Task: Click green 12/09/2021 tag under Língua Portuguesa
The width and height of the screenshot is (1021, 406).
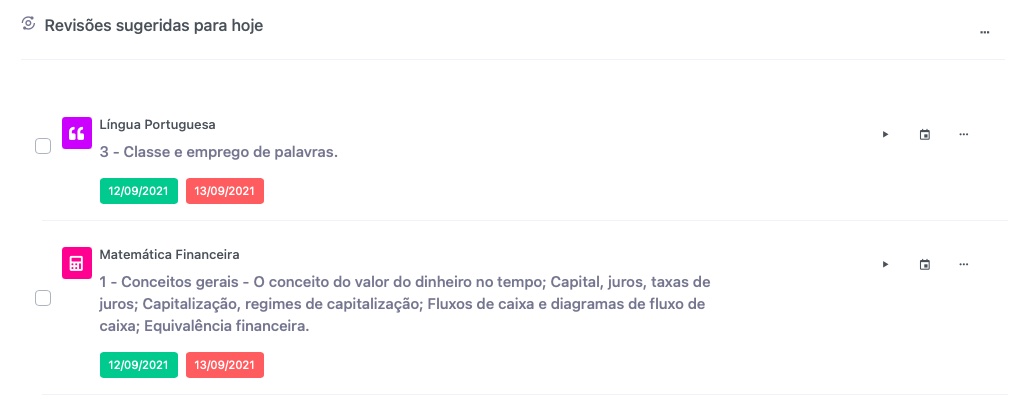Action: click(x=139, y=191)
